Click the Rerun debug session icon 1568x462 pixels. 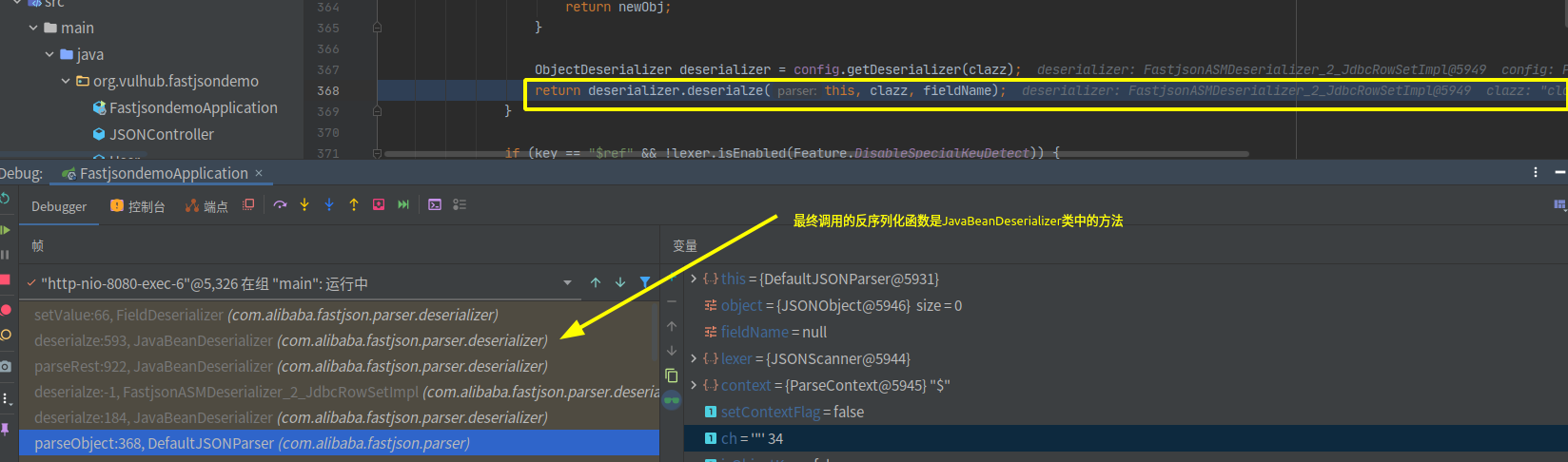[x=5, y=199]
